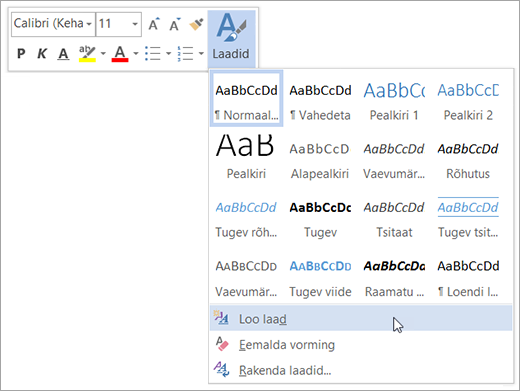Apply yellow text highlight color
The image size is (520, 391).
pyautogui.click(x=87, y=53)
